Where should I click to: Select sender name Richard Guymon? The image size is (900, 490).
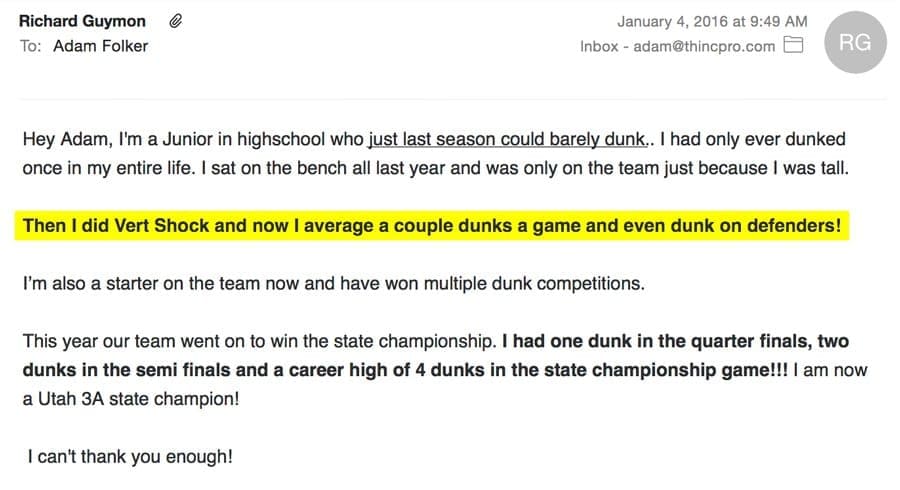pos(82,21)
